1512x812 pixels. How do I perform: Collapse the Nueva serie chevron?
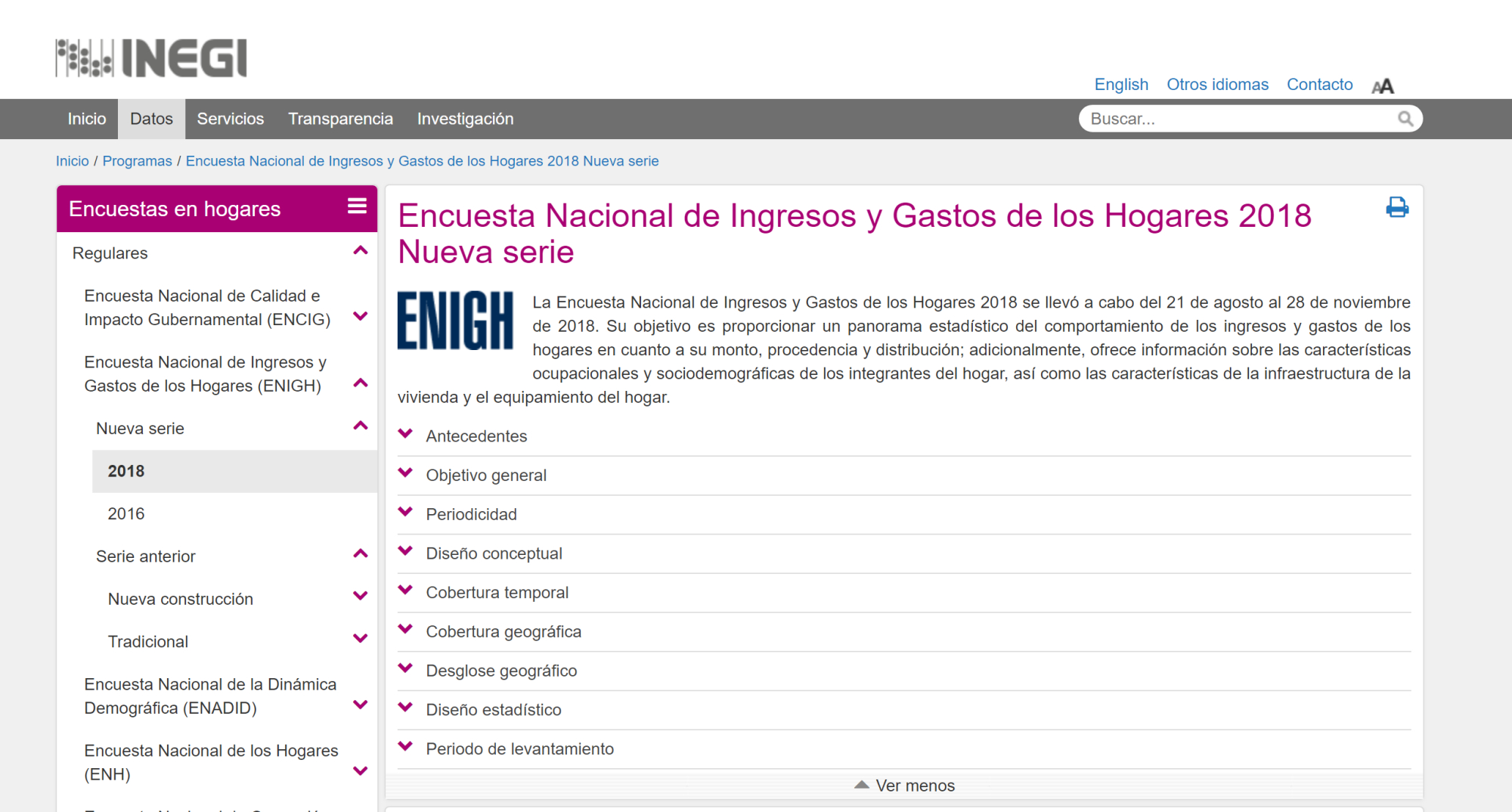click(x=361, y=426)
